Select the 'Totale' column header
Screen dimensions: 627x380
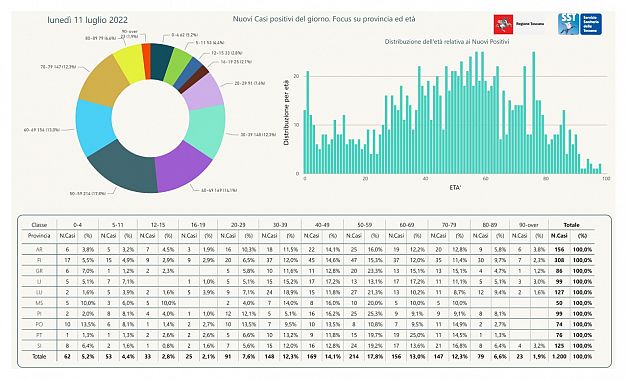(571, 225)
